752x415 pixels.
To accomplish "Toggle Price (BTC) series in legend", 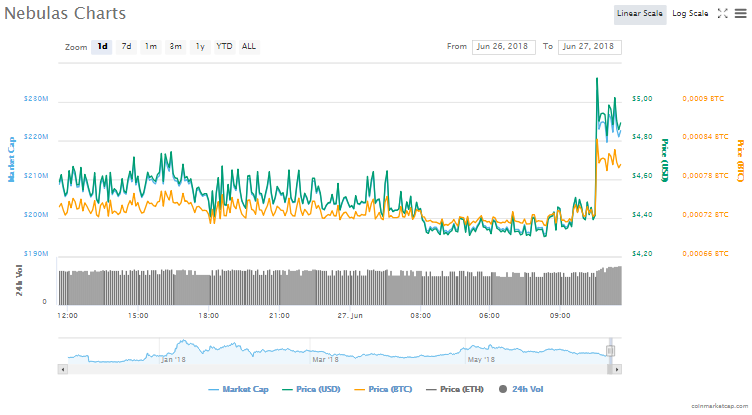I will click(383, 389).
